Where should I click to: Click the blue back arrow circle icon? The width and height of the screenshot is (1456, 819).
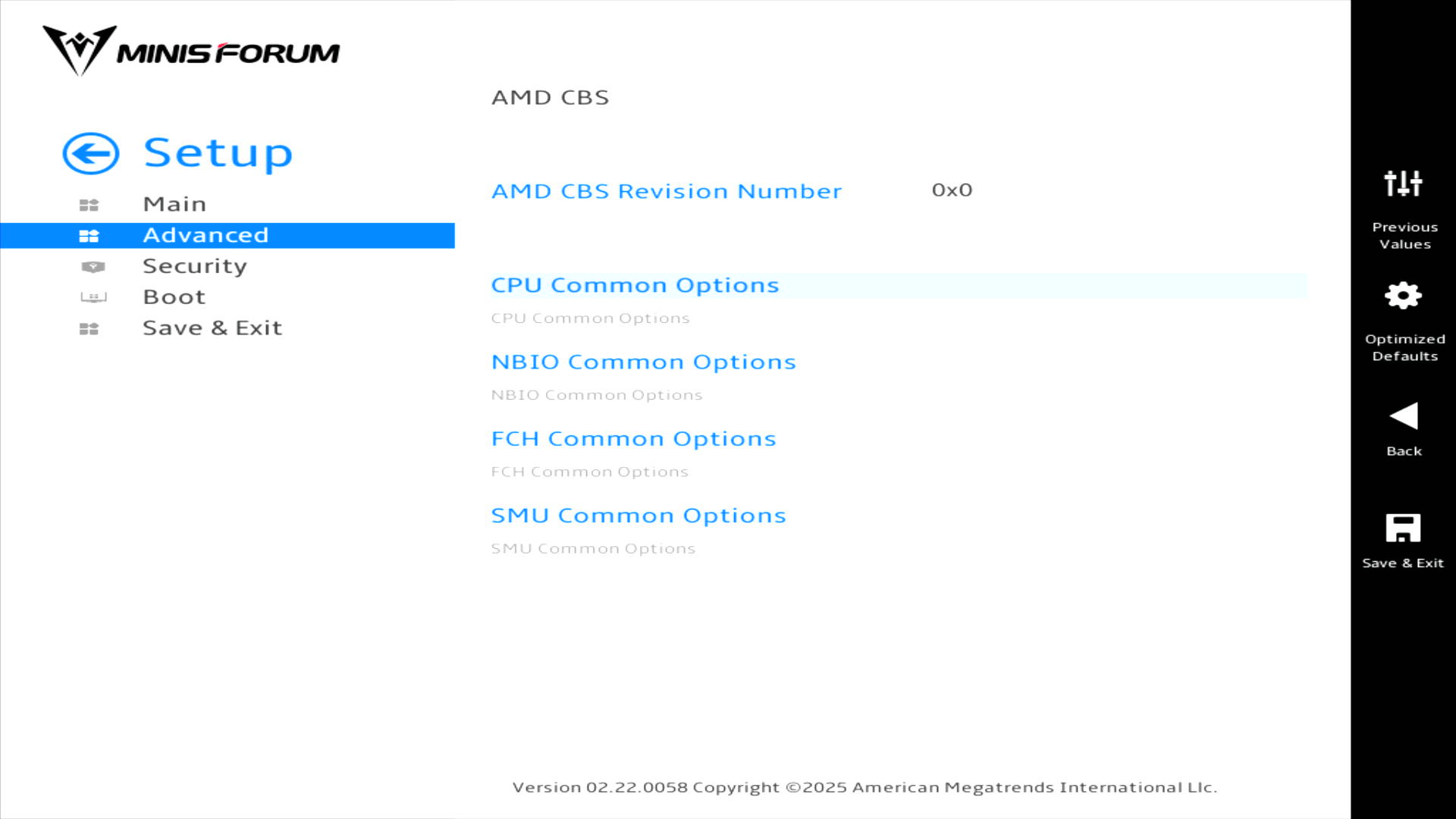tap(91, 154)
